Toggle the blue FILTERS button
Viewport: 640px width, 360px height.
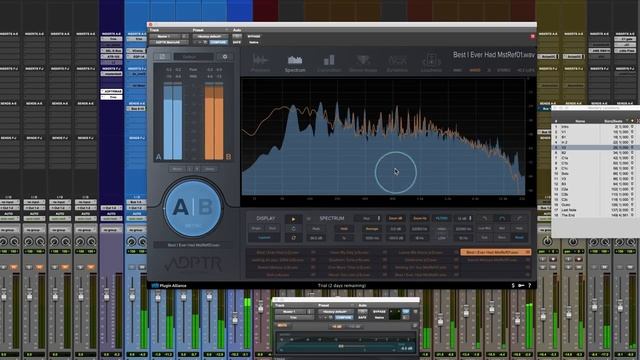pyautogui.click(x=441, y=218)
